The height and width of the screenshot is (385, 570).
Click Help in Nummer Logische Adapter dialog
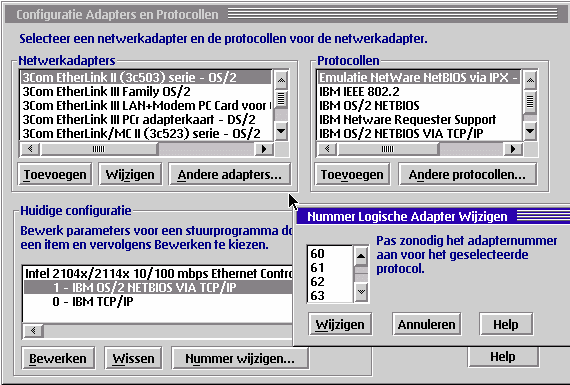click(506, 324)
